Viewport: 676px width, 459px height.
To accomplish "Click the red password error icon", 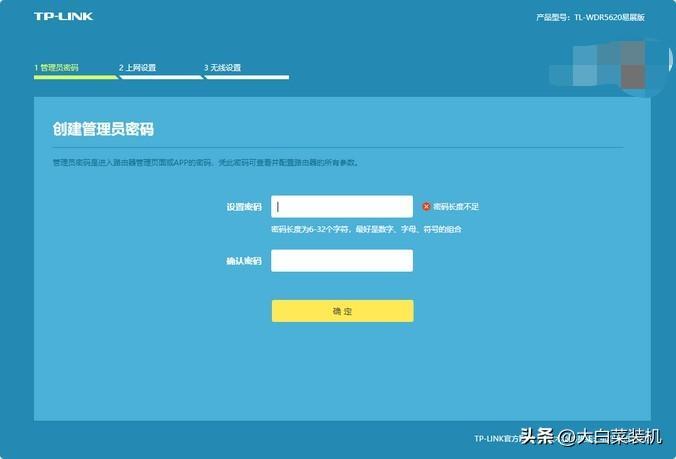I will (426, 206).
